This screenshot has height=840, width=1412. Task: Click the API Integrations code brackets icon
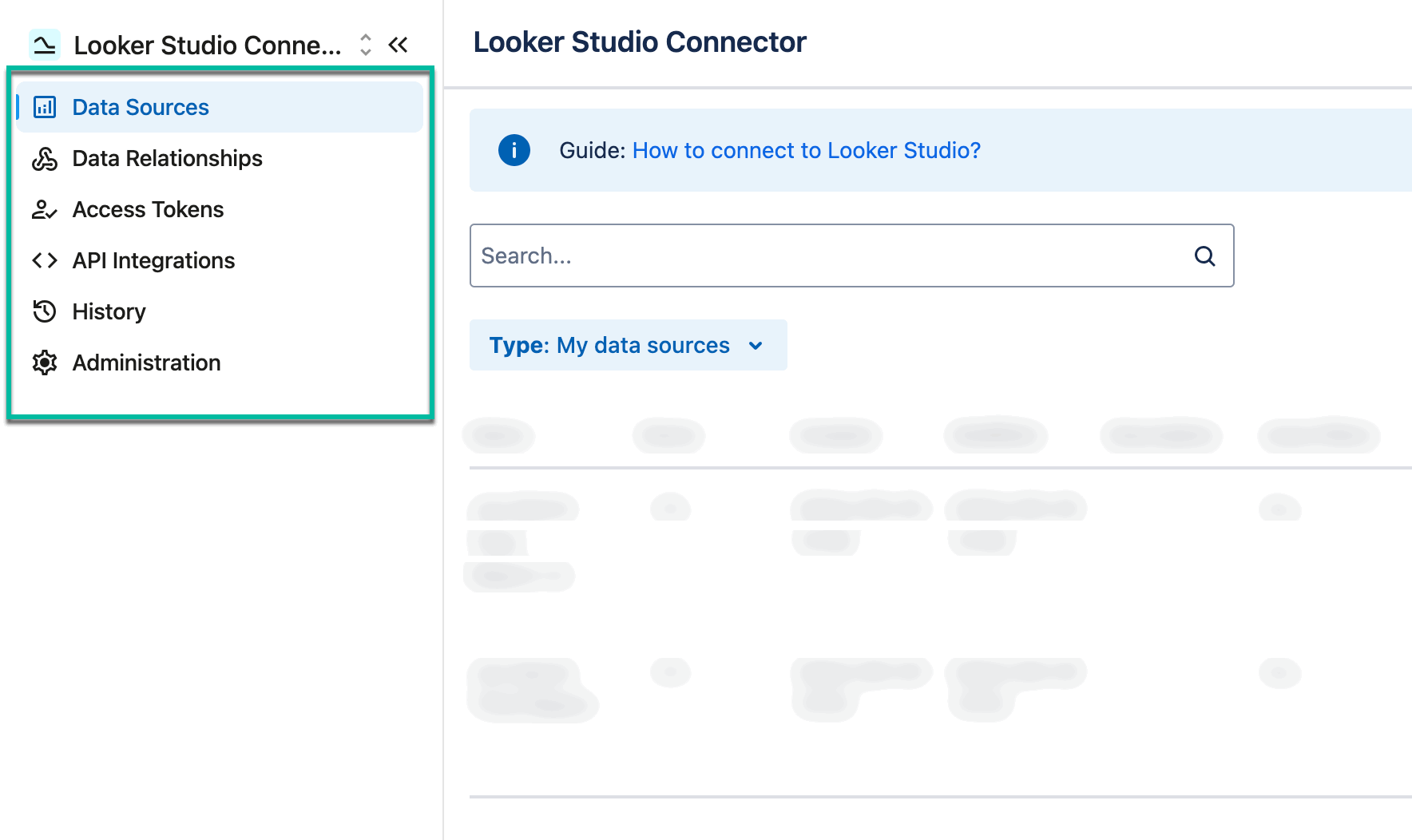point(45,260)
